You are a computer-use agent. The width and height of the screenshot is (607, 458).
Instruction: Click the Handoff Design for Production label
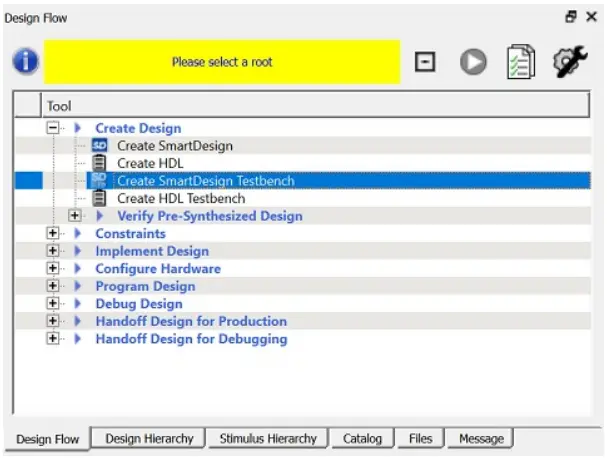[x=191, y=321]
